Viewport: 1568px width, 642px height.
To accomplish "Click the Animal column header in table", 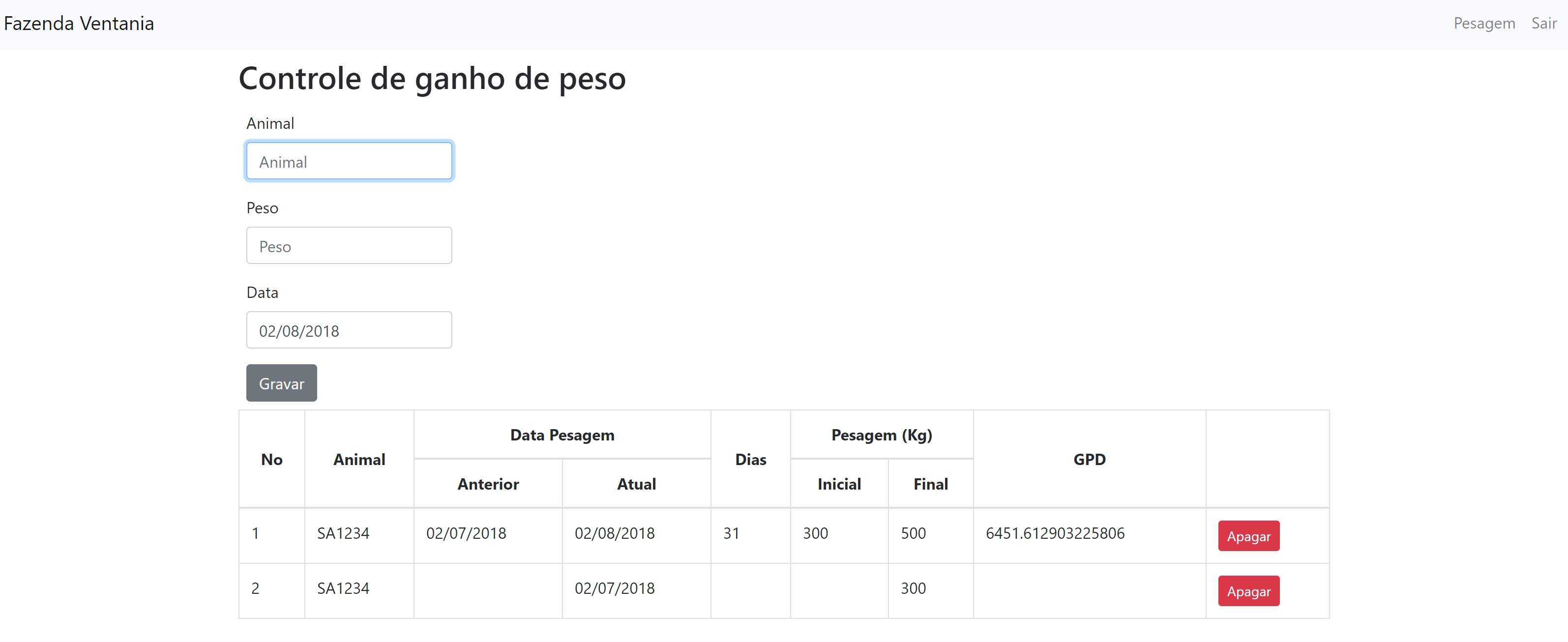I will [359, 460].
